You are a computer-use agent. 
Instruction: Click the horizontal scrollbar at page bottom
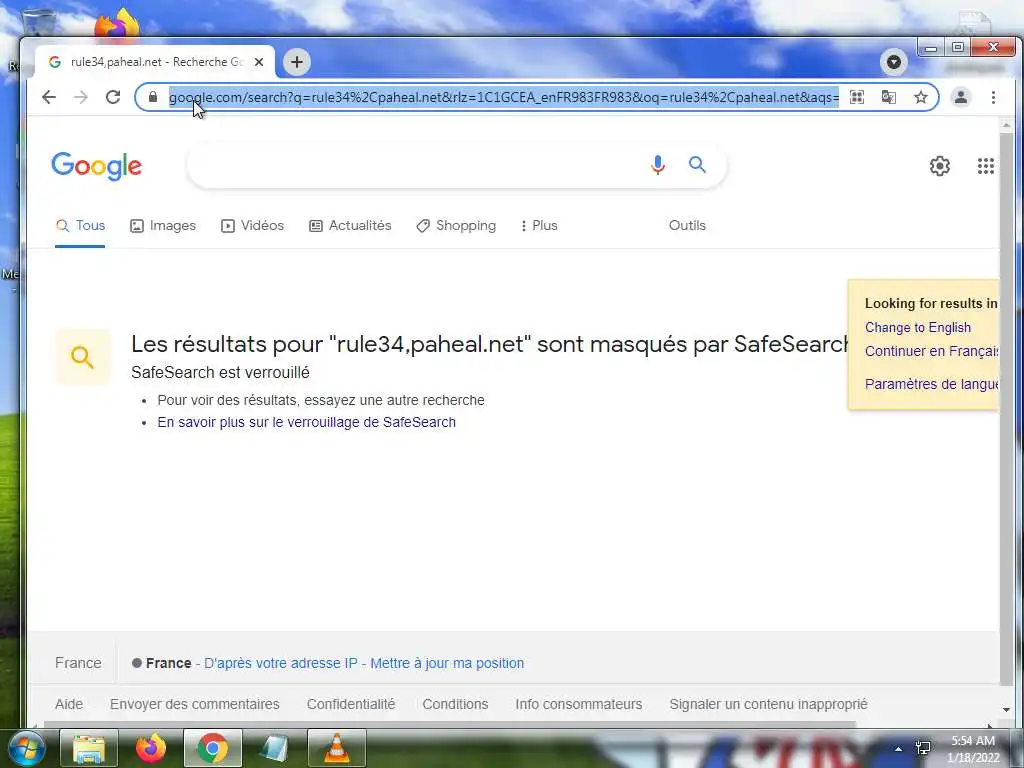point(449,724)
